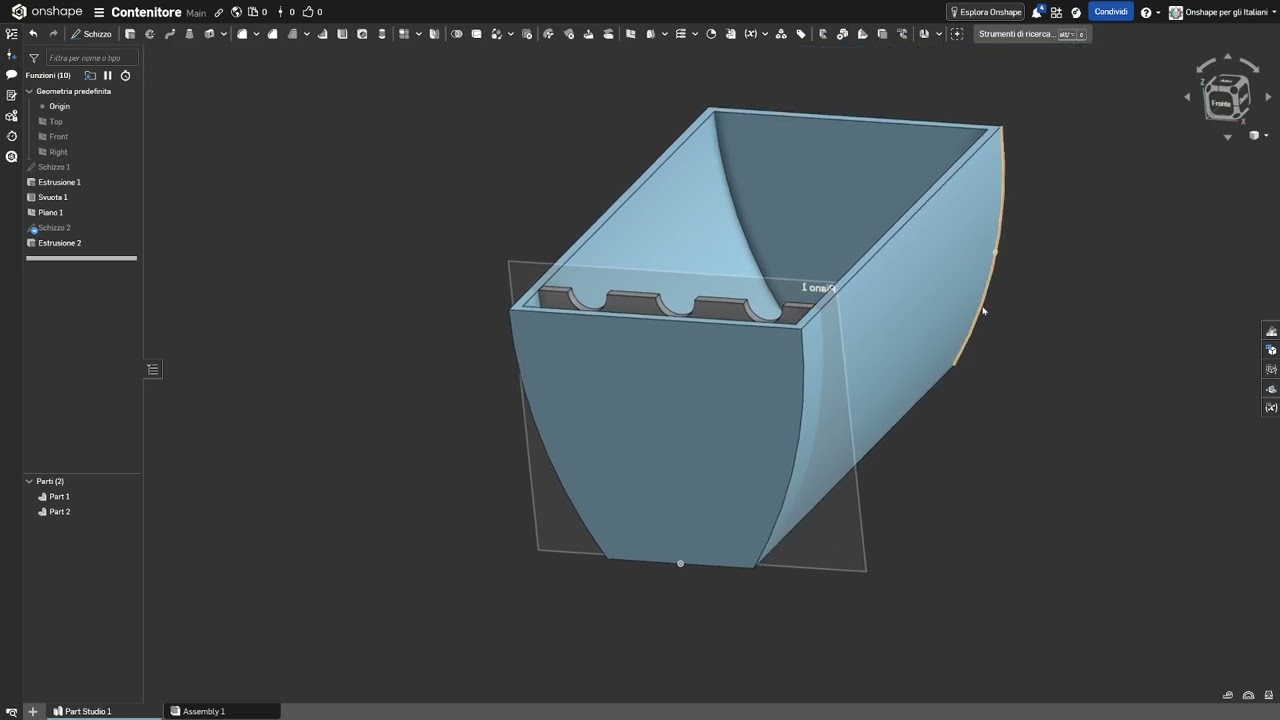
Task: Open the mass properties pie icon
Action: (711, 34)
